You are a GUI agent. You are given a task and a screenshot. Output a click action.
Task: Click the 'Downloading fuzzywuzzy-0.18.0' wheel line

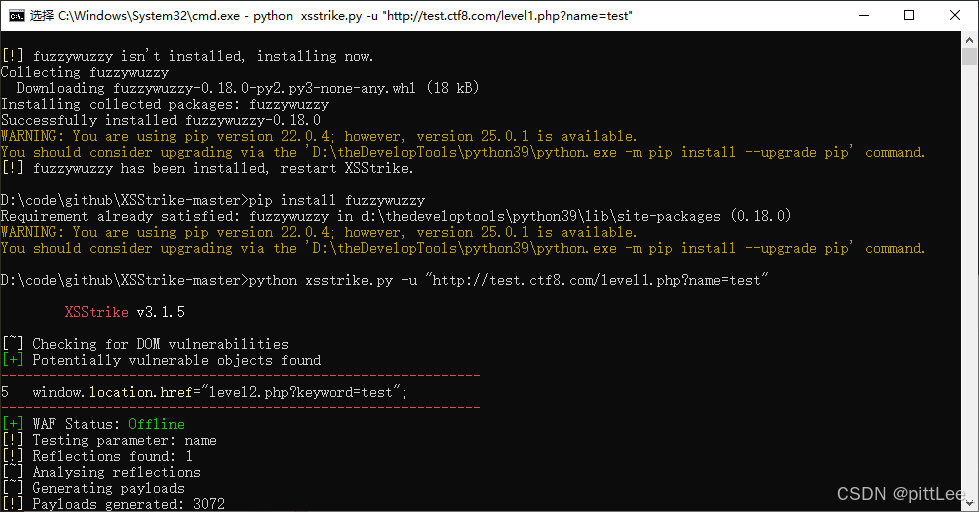pos(248,88)
